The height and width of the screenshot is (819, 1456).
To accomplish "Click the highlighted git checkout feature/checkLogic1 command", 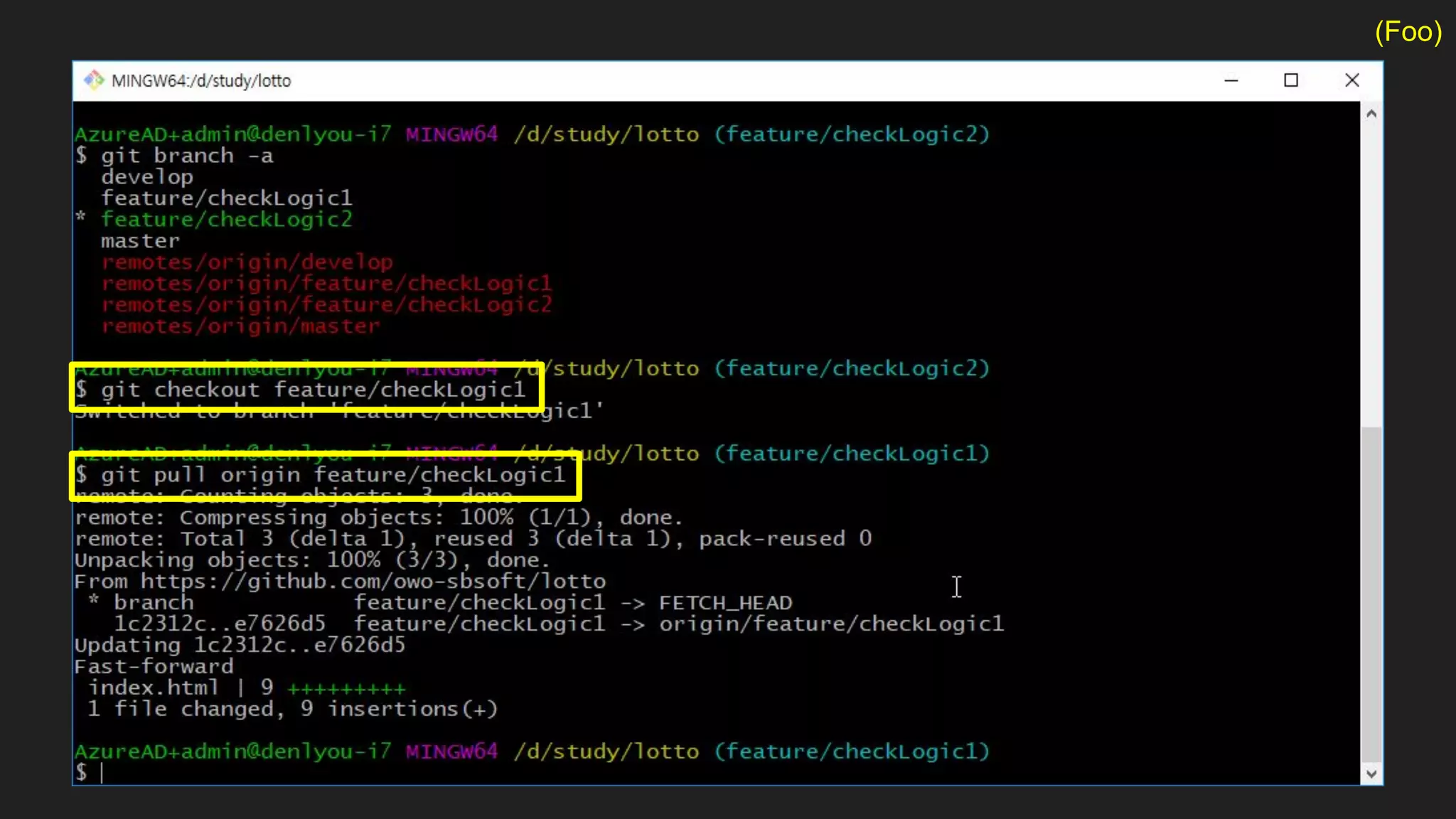I will pos(313,390).
